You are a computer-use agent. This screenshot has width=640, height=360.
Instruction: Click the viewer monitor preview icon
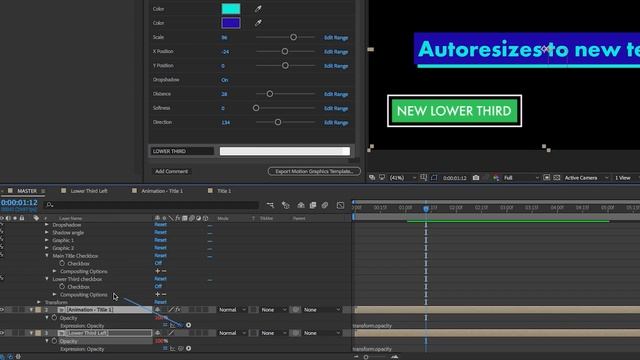[x=382, y=178]
